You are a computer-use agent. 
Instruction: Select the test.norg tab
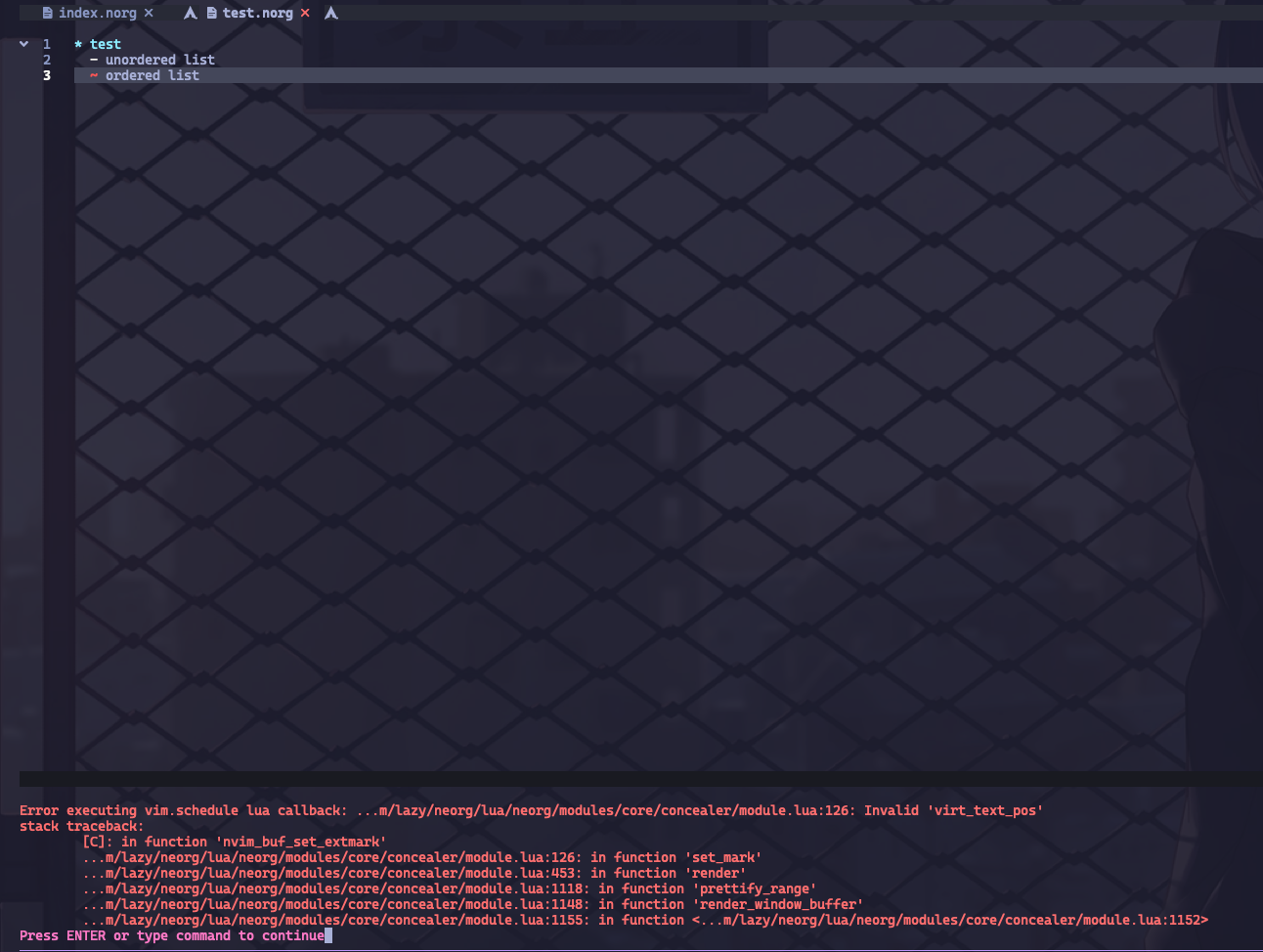click(256, 13)
